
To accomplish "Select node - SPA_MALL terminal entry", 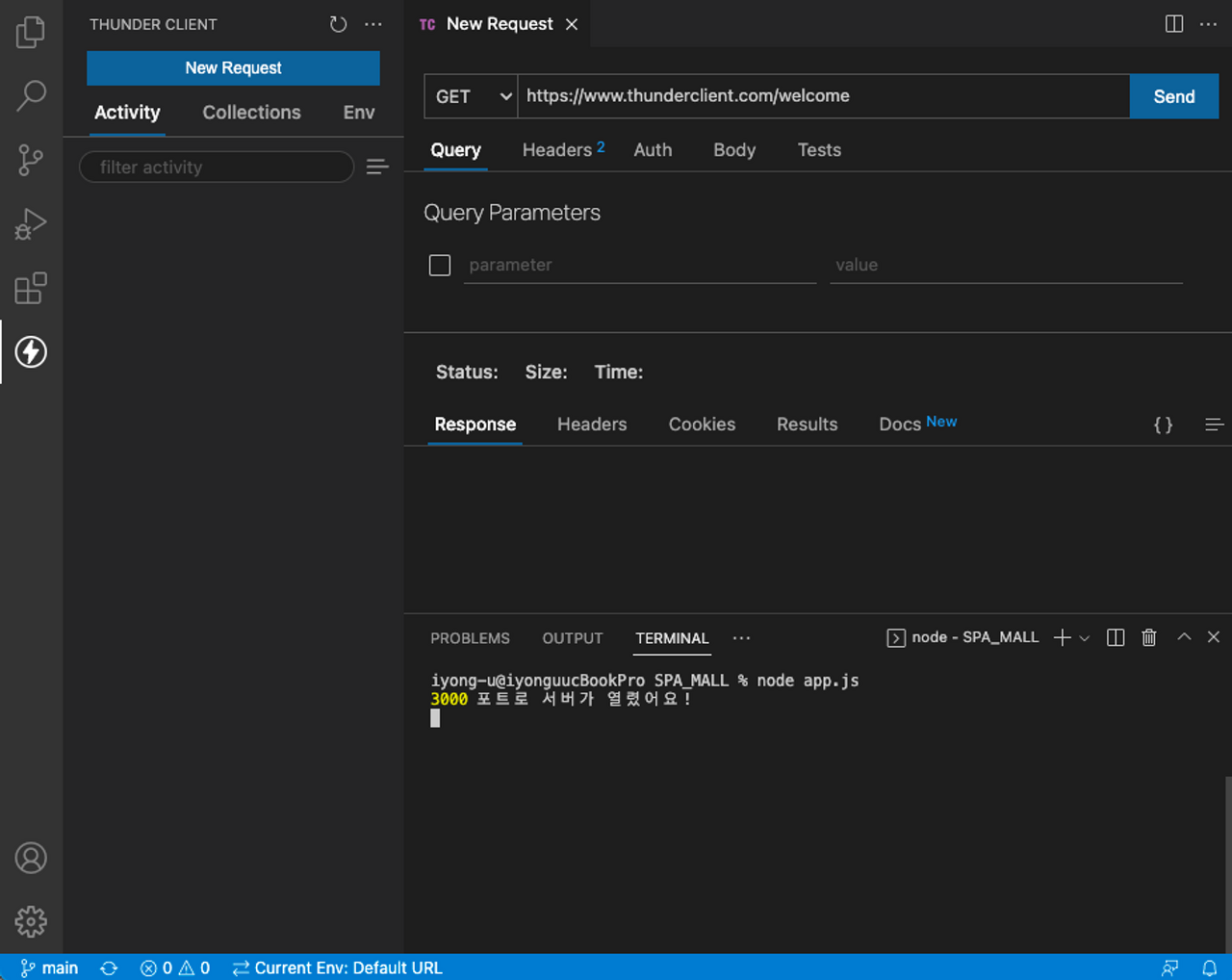I will tap(962, 637).
